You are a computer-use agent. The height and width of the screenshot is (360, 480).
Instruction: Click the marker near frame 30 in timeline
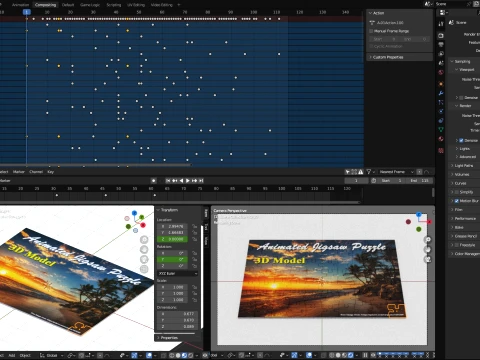[x=57, y=195]
